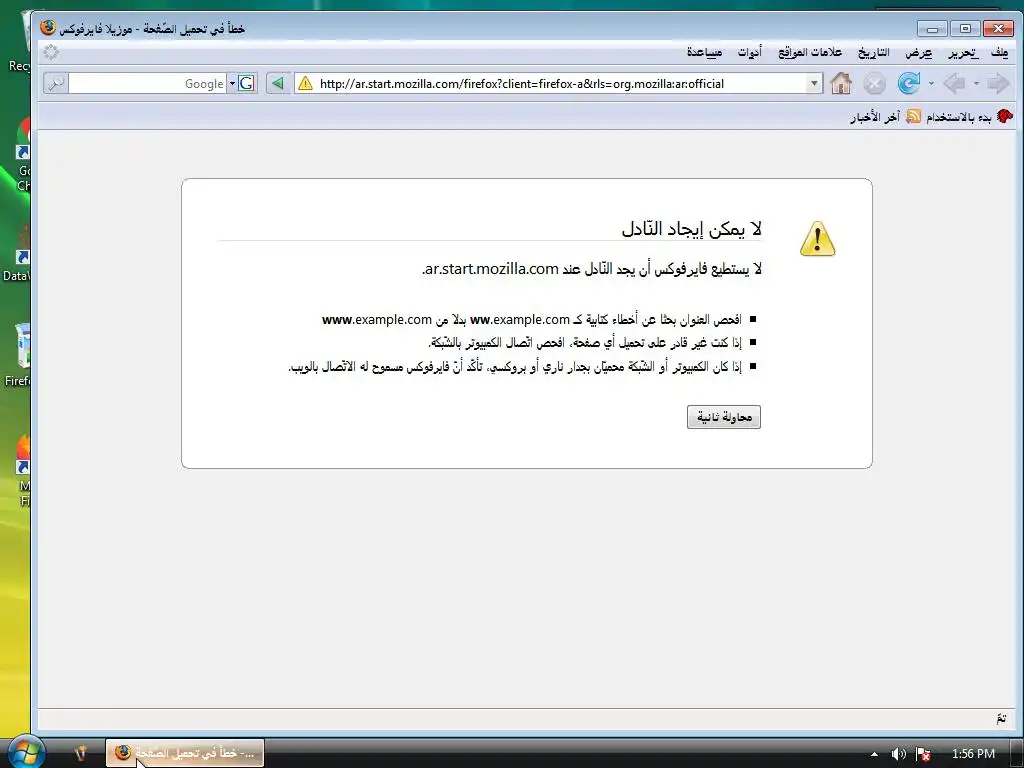The width and height of the screenshot is (1024, 768).
Task: Click the Stop loading icon
Action: click(x=874, y=84)
